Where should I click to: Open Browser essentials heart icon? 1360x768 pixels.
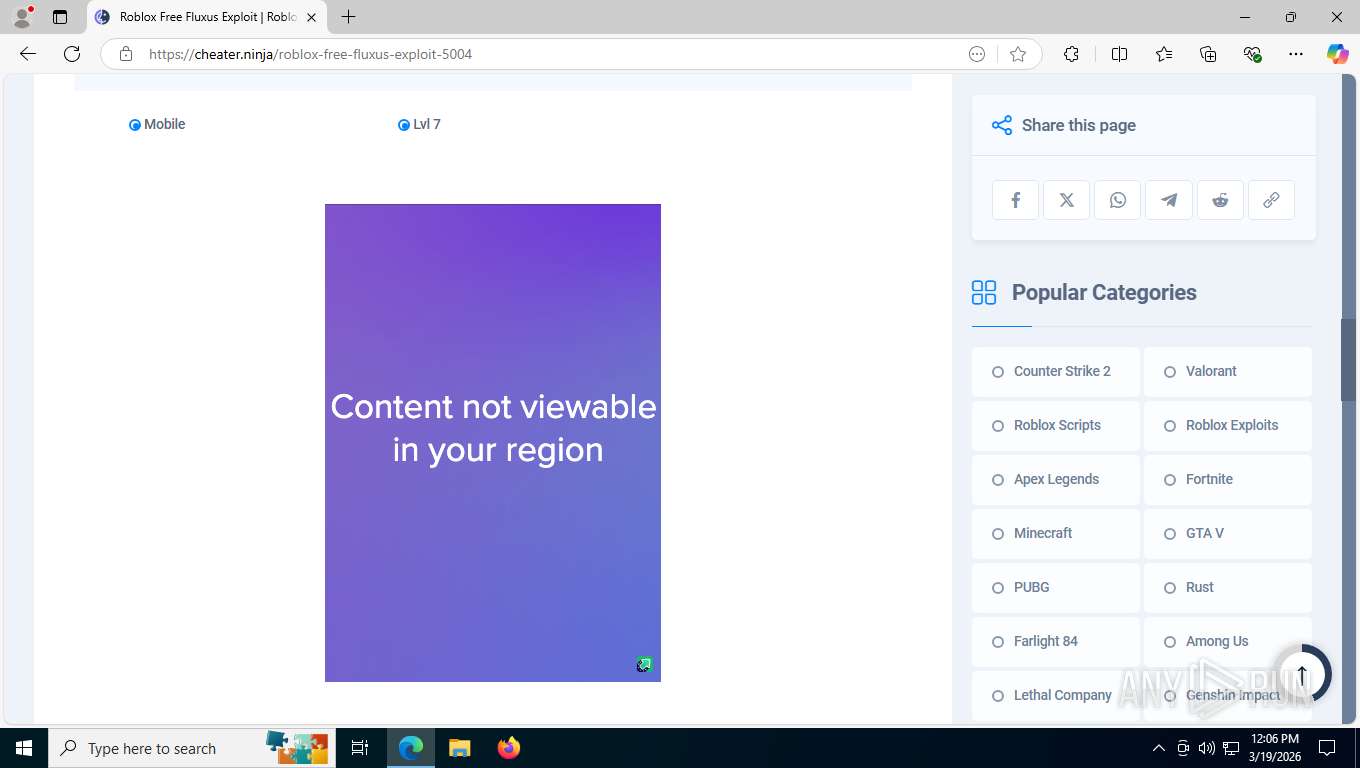coord(1252,54)
